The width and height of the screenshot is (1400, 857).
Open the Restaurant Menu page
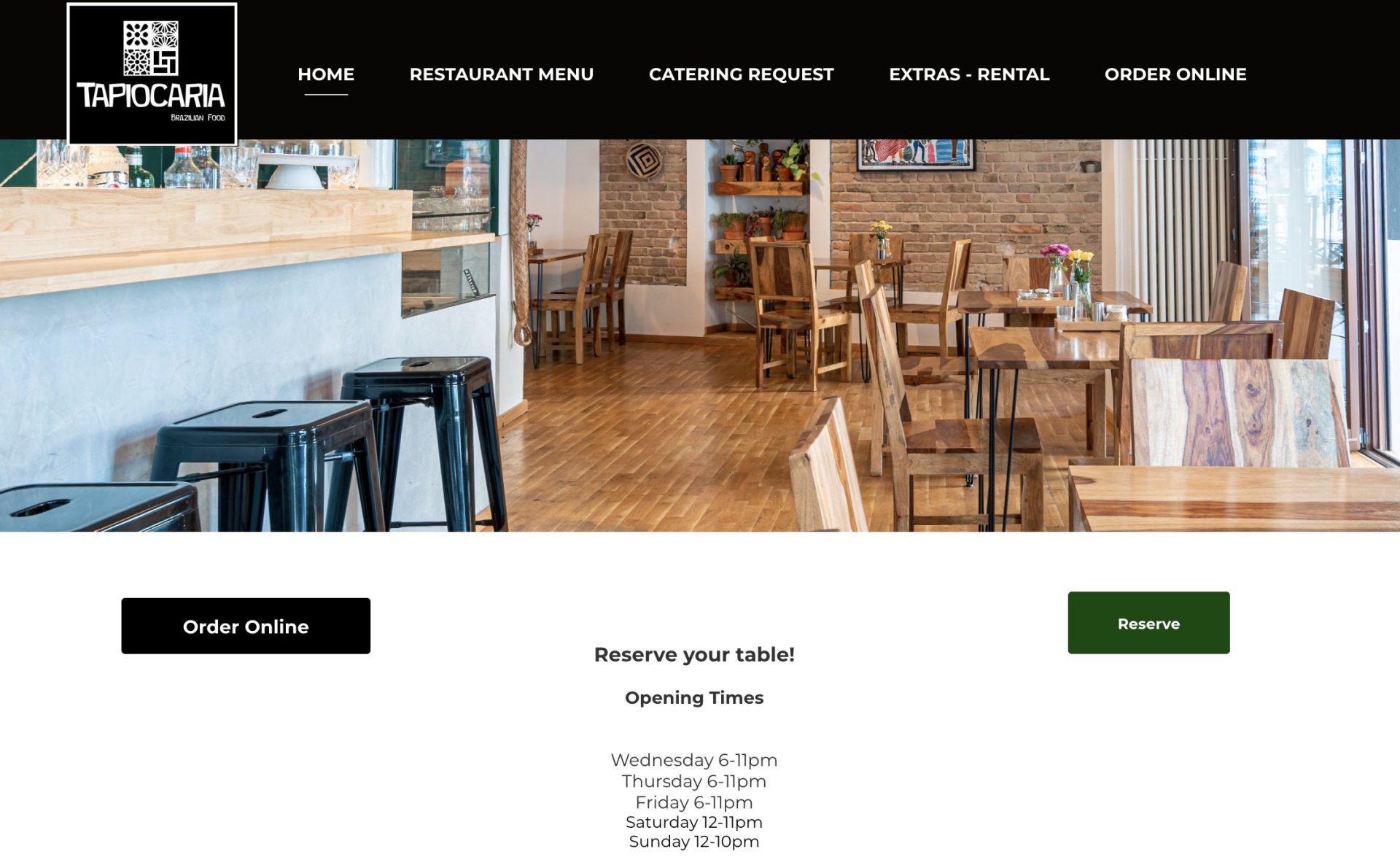pos(501,74)
